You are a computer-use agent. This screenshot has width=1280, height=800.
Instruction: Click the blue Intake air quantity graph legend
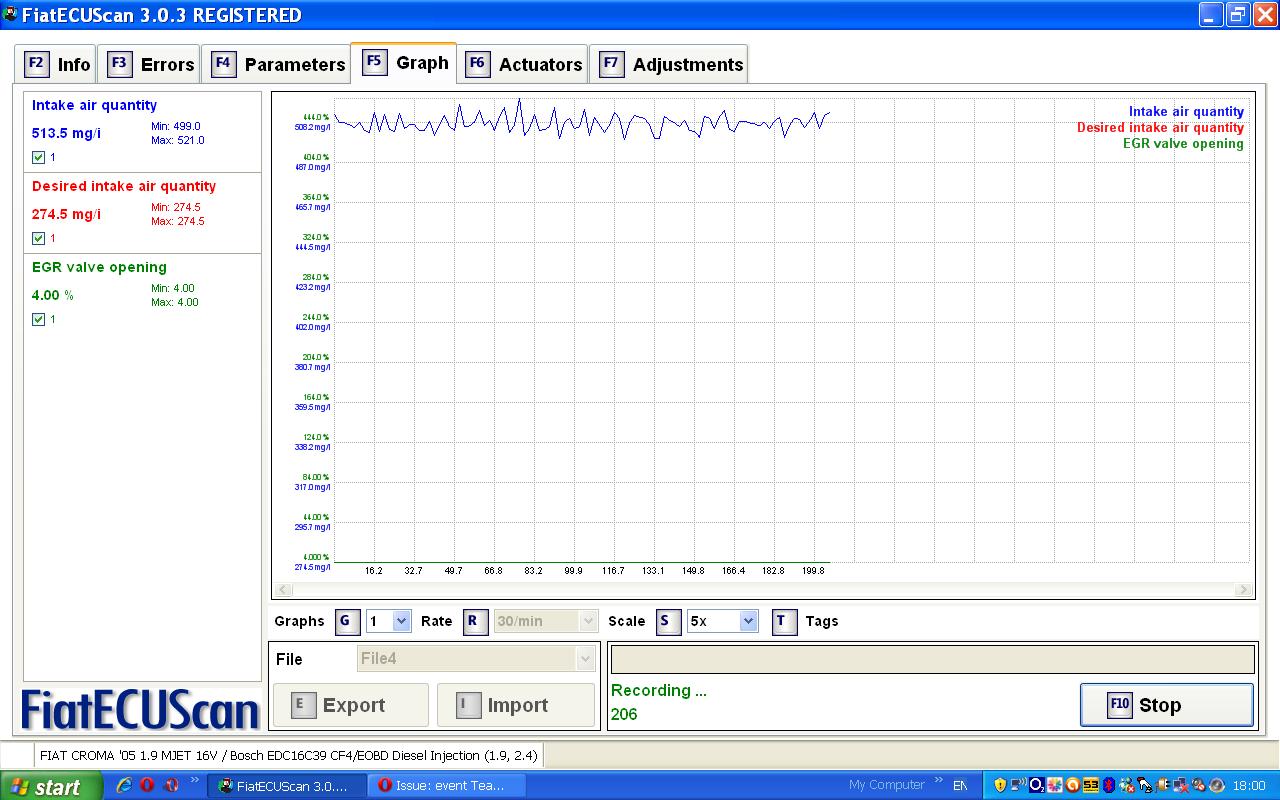point(1186,112)
